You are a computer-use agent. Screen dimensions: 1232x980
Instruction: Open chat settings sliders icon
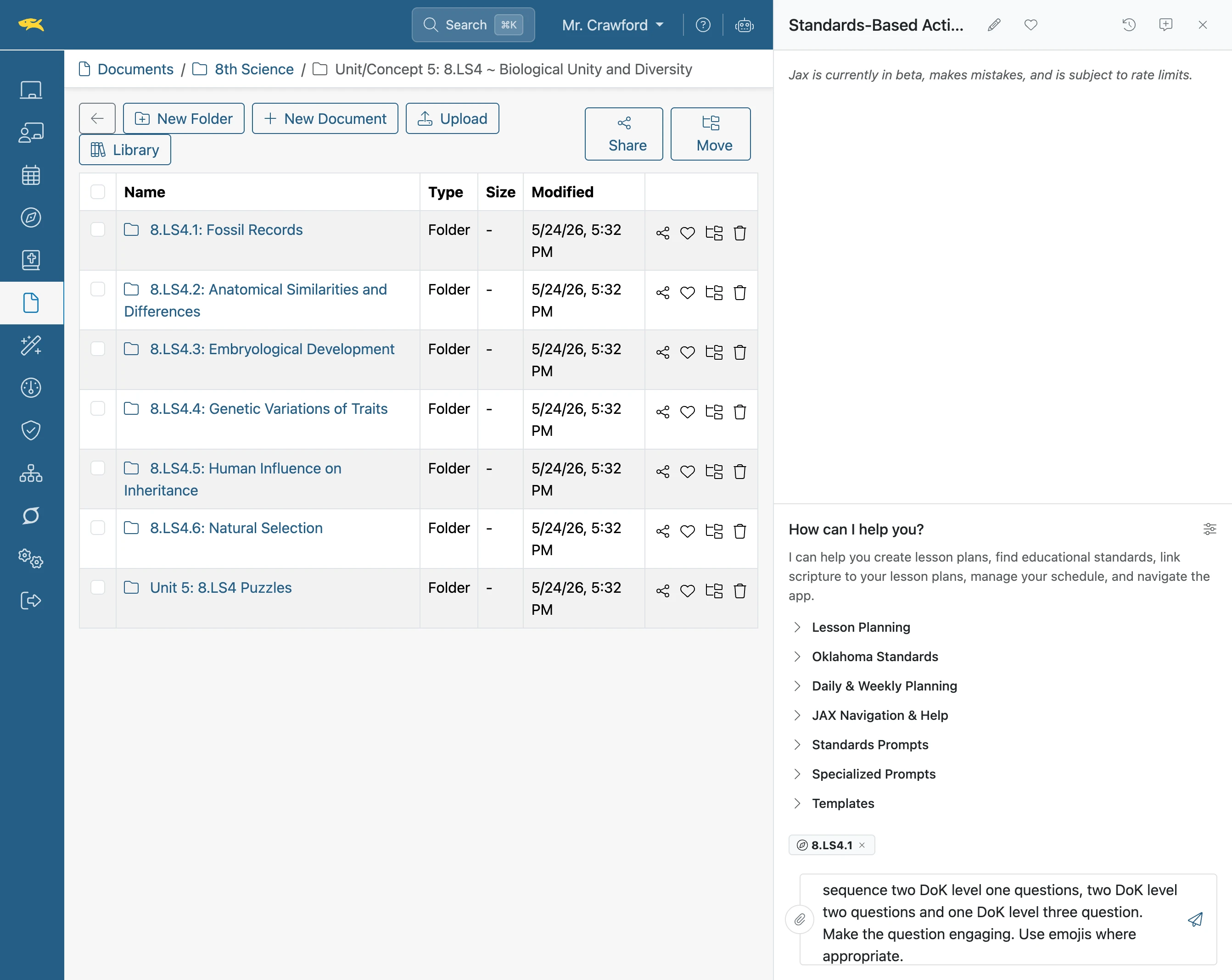[x=1210, y=529]
